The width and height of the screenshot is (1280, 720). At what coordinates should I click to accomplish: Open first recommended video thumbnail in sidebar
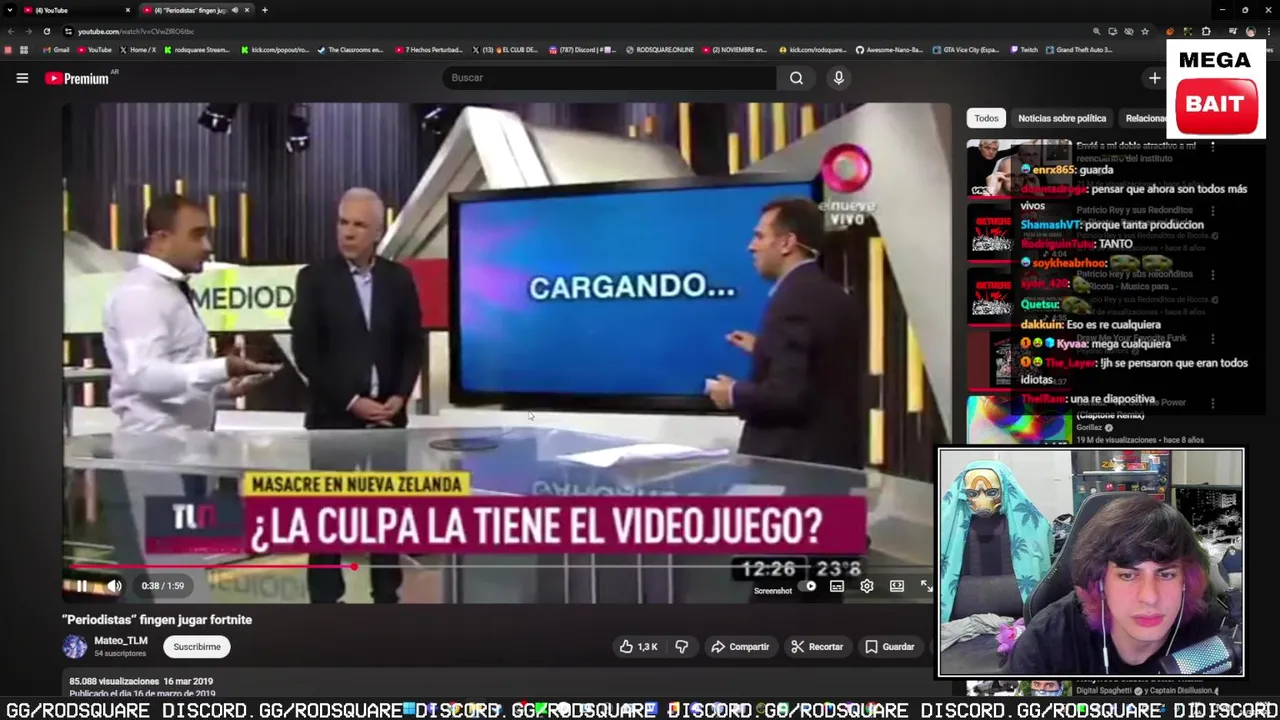click(1019, 168)
